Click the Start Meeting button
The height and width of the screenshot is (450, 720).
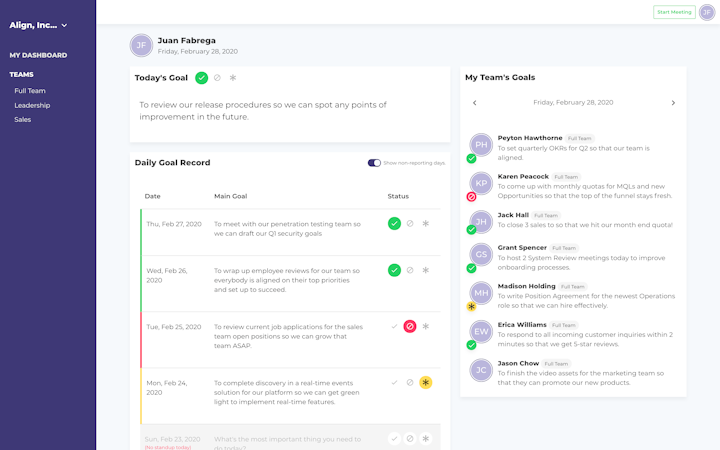point(674,12)
